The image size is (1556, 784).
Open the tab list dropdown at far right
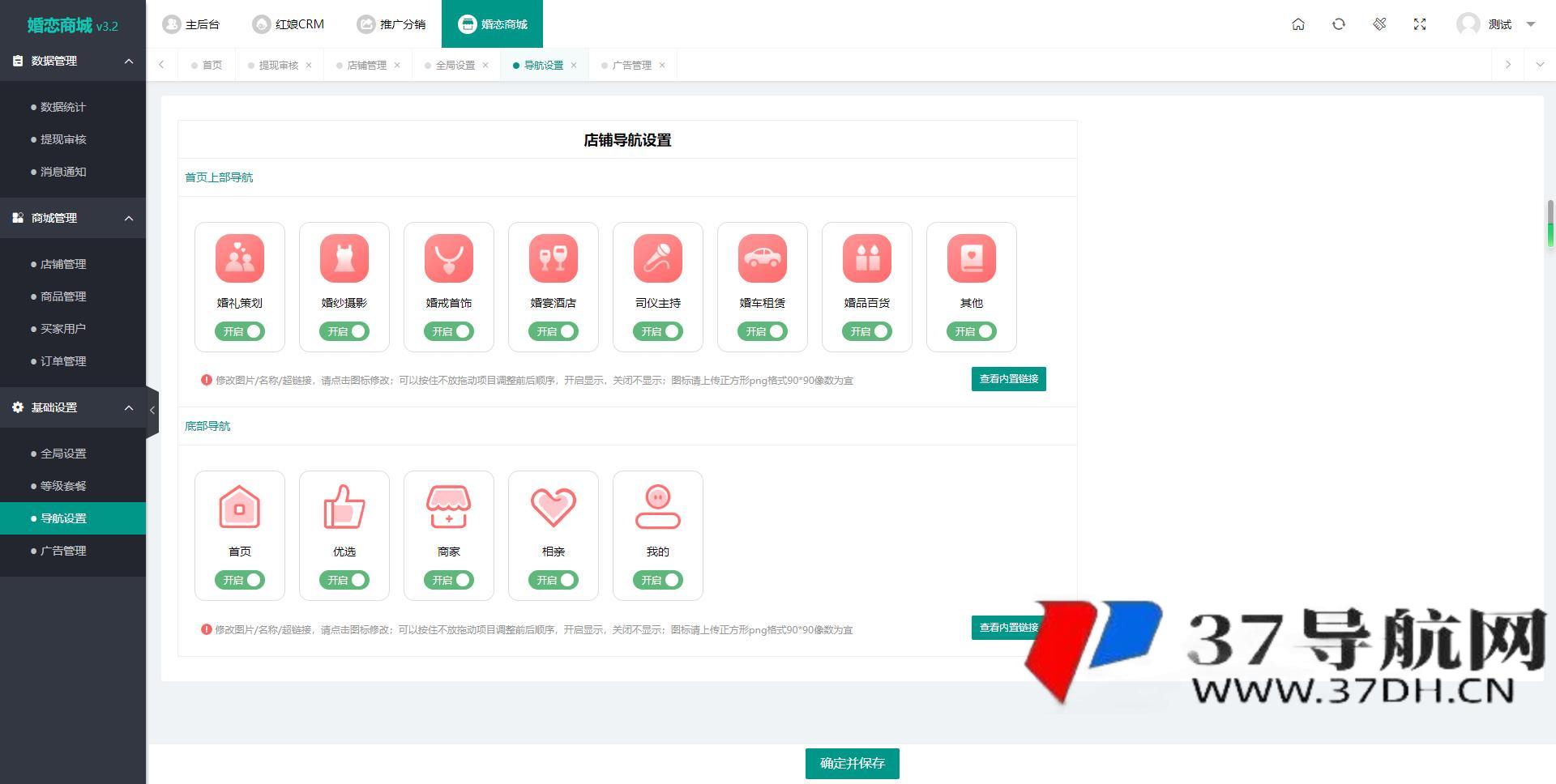(x=1539, y=65)
